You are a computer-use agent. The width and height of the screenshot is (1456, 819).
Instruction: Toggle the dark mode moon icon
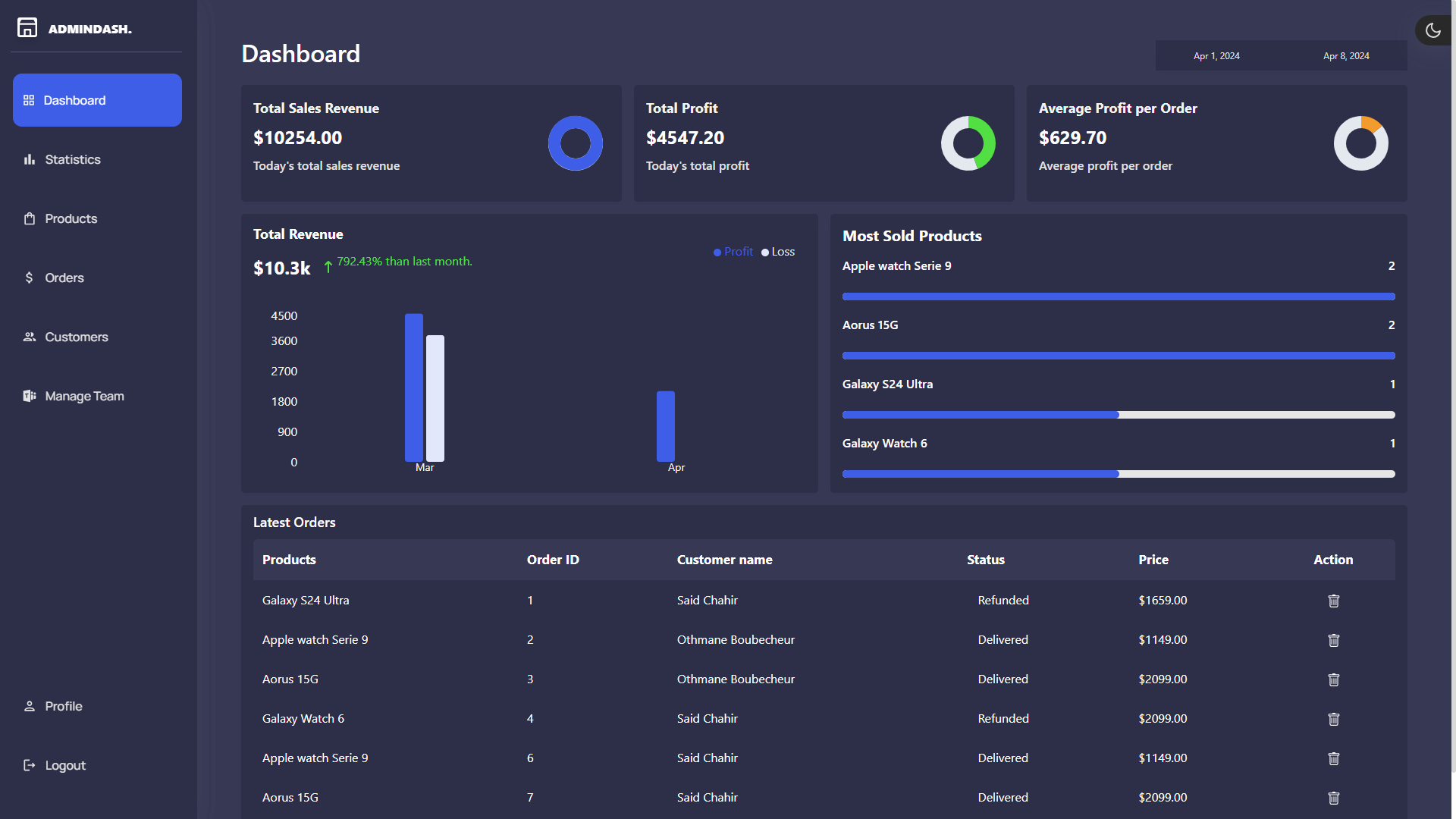tap(1432, 30)
